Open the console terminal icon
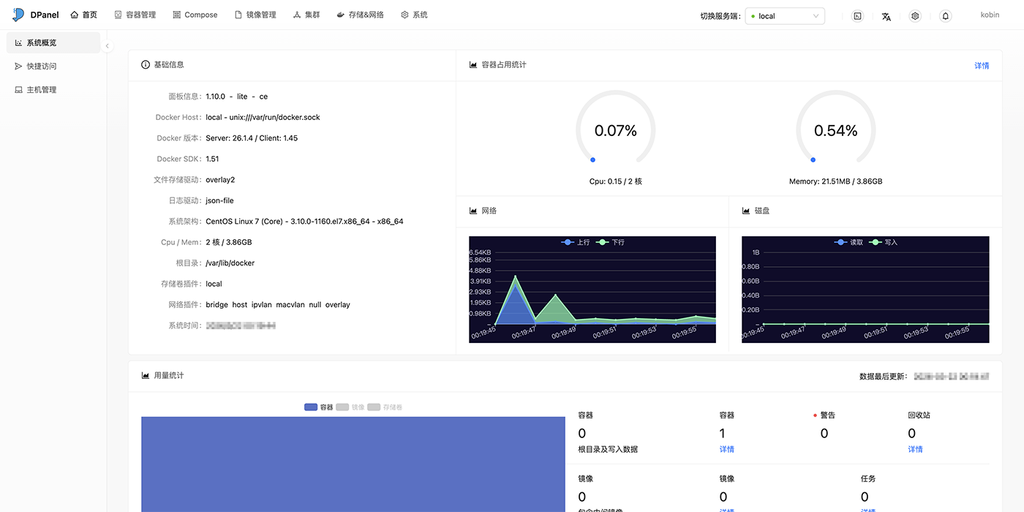Screen dimensions: 1024x512 click(857, 16)
